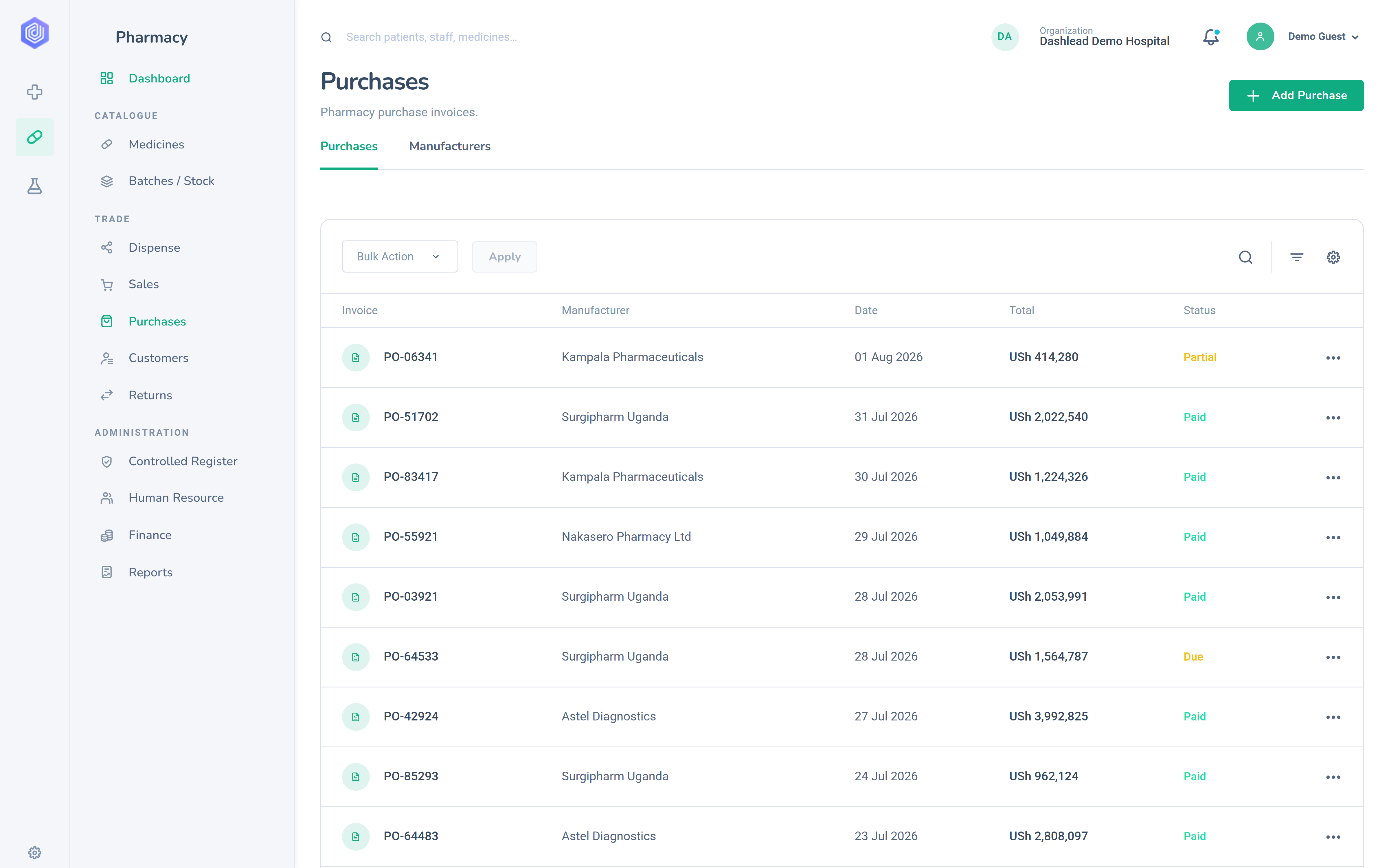Screen dimensions: 1389x868
Task: Select the pharmacy pill module icon
Action: (34, 137)
